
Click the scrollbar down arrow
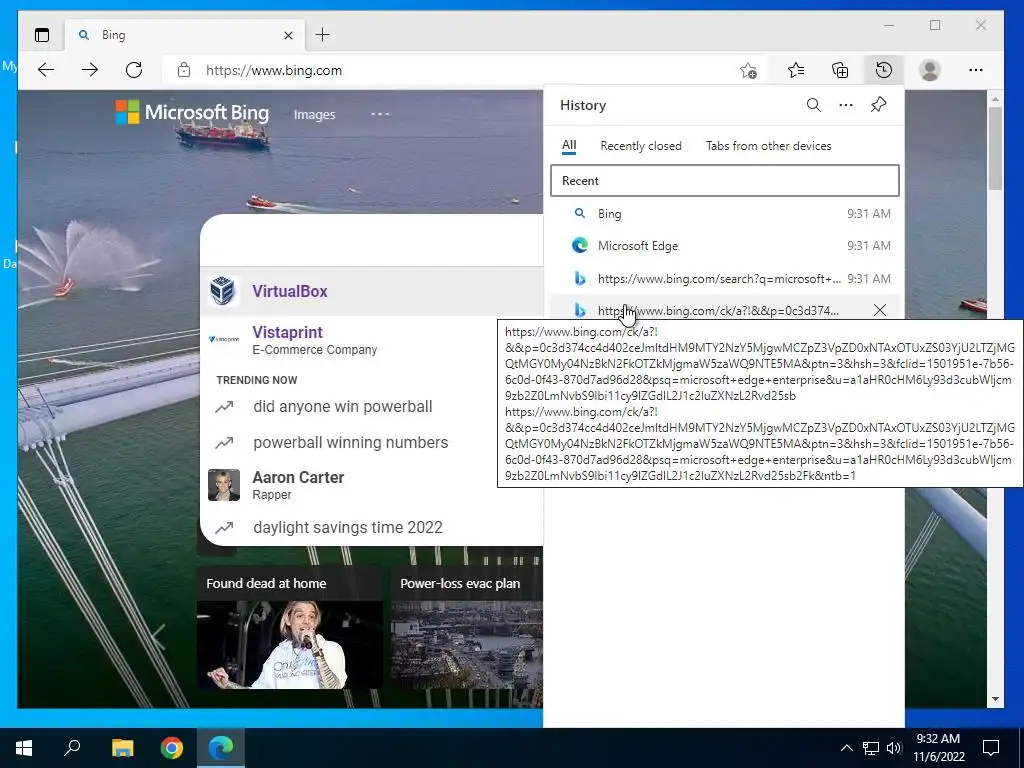click(x=995, y=699)
